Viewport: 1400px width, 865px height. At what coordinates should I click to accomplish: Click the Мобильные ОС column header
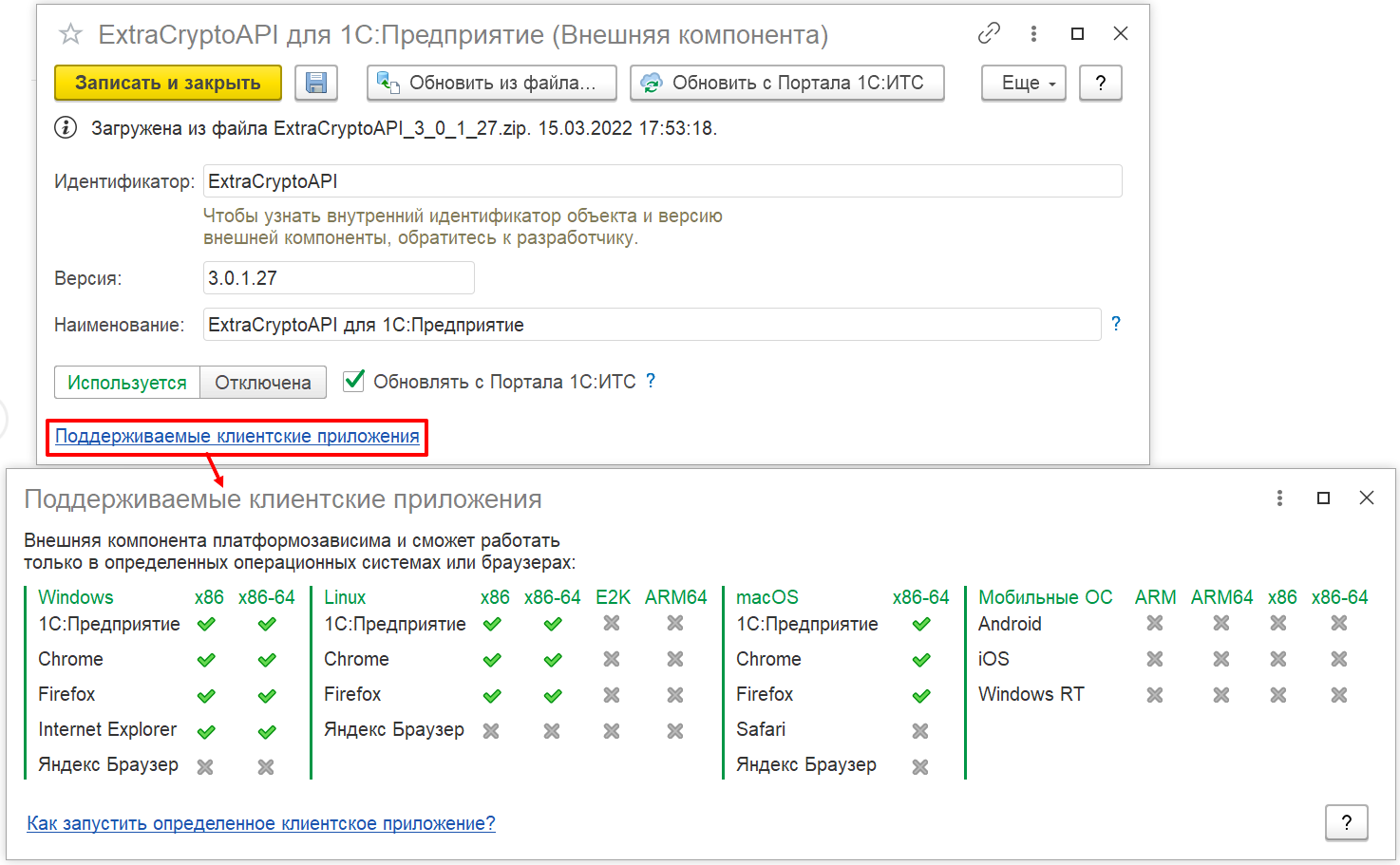[x=1046, y=597]
